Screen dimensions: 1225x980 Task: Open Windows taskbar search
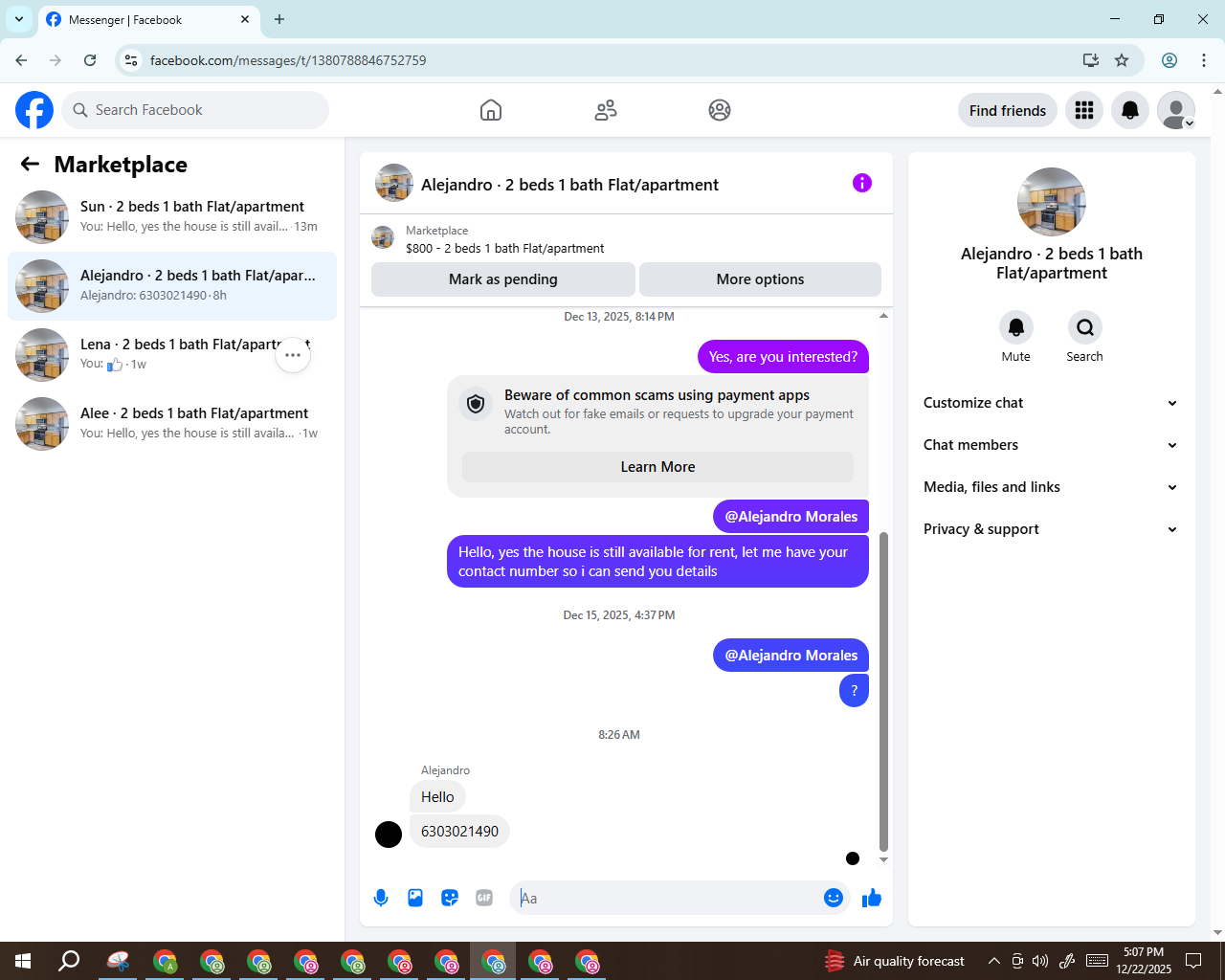point(69,961)
